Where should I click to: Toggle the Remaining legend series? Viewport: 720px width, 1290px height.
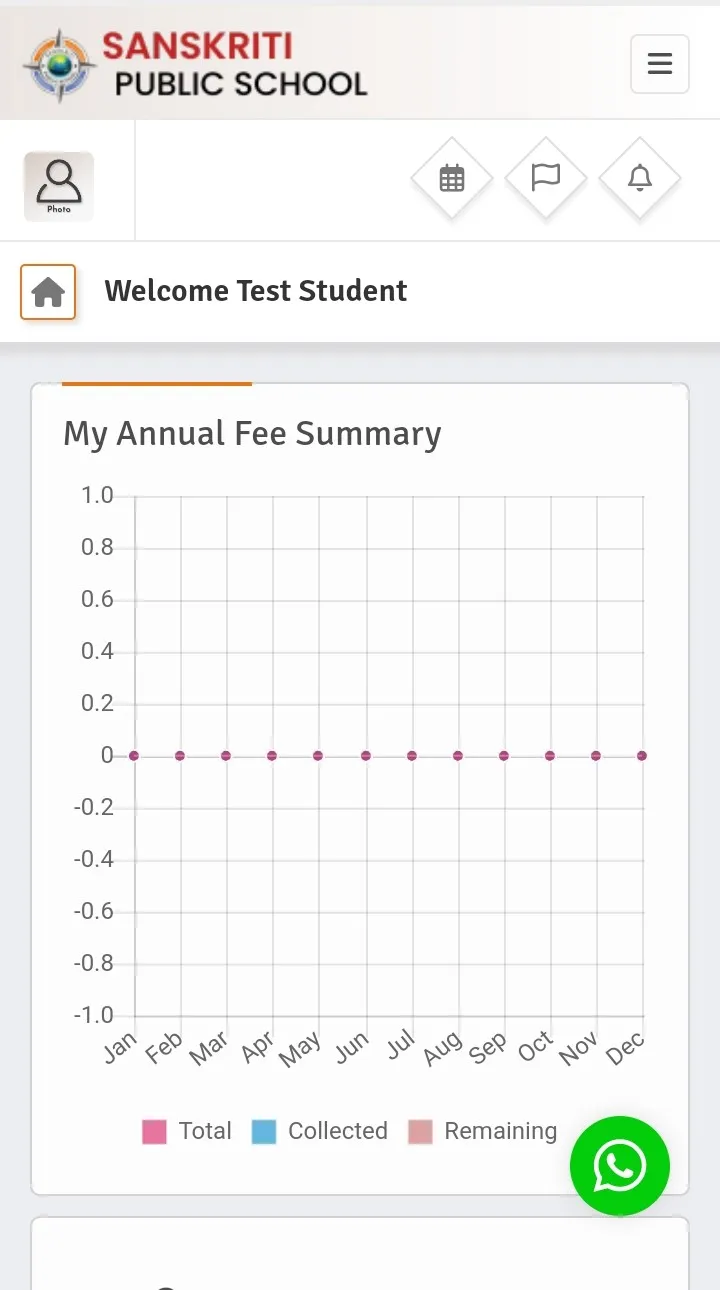click(483, 1131)
